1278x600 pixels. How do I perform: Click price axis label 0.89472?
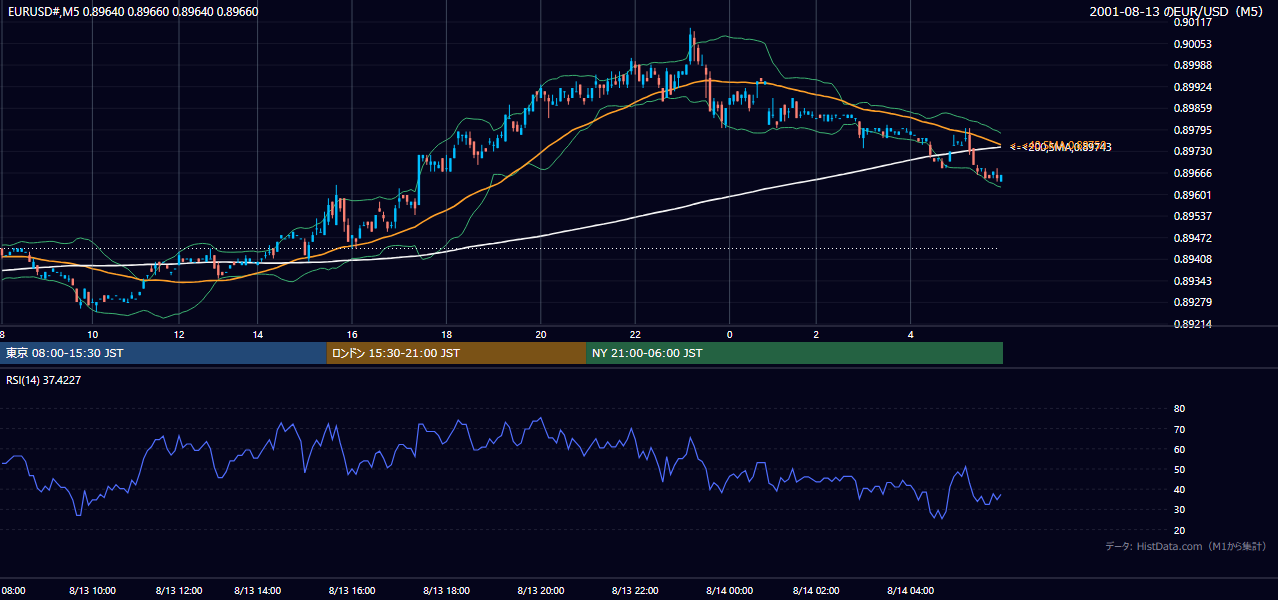tap(1193, 238)
